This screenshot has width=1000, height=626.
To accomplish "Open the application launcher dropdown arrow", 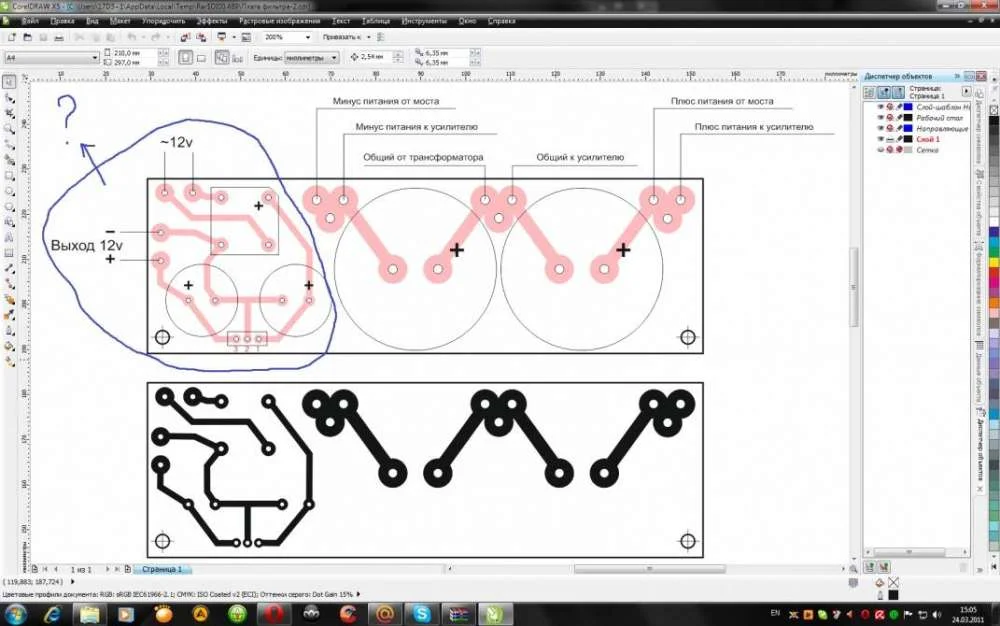I will point(234,38).
